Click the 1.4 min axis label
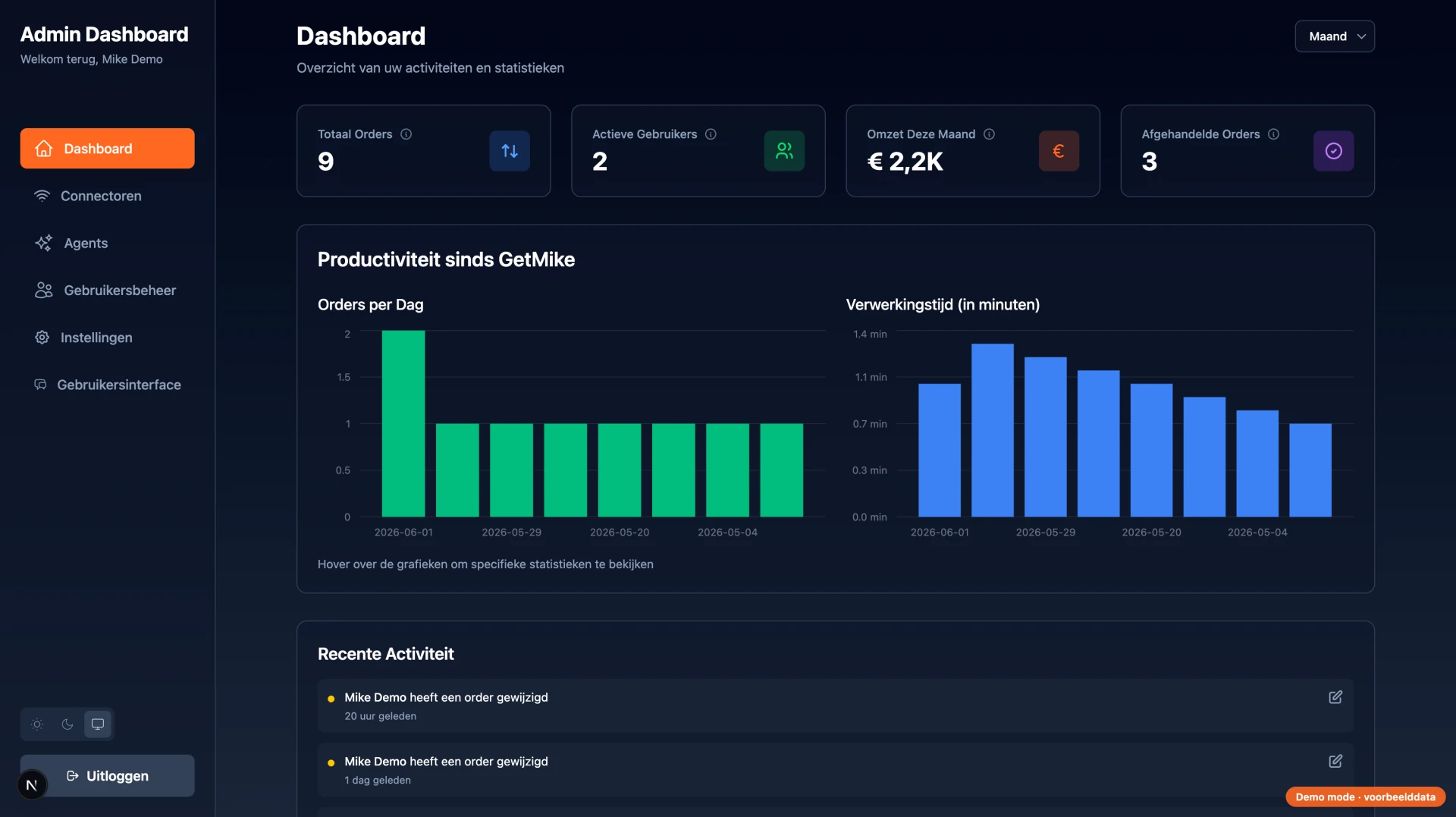Screen dimensions: 1456x817 tap(870, 335)
